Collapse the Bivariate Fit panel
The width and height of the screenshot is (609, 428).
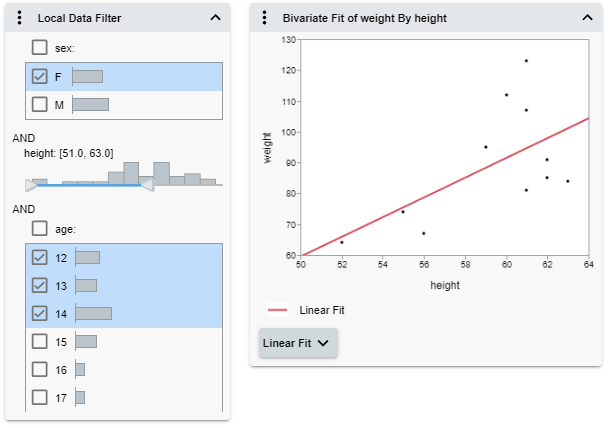coord(586,17)
